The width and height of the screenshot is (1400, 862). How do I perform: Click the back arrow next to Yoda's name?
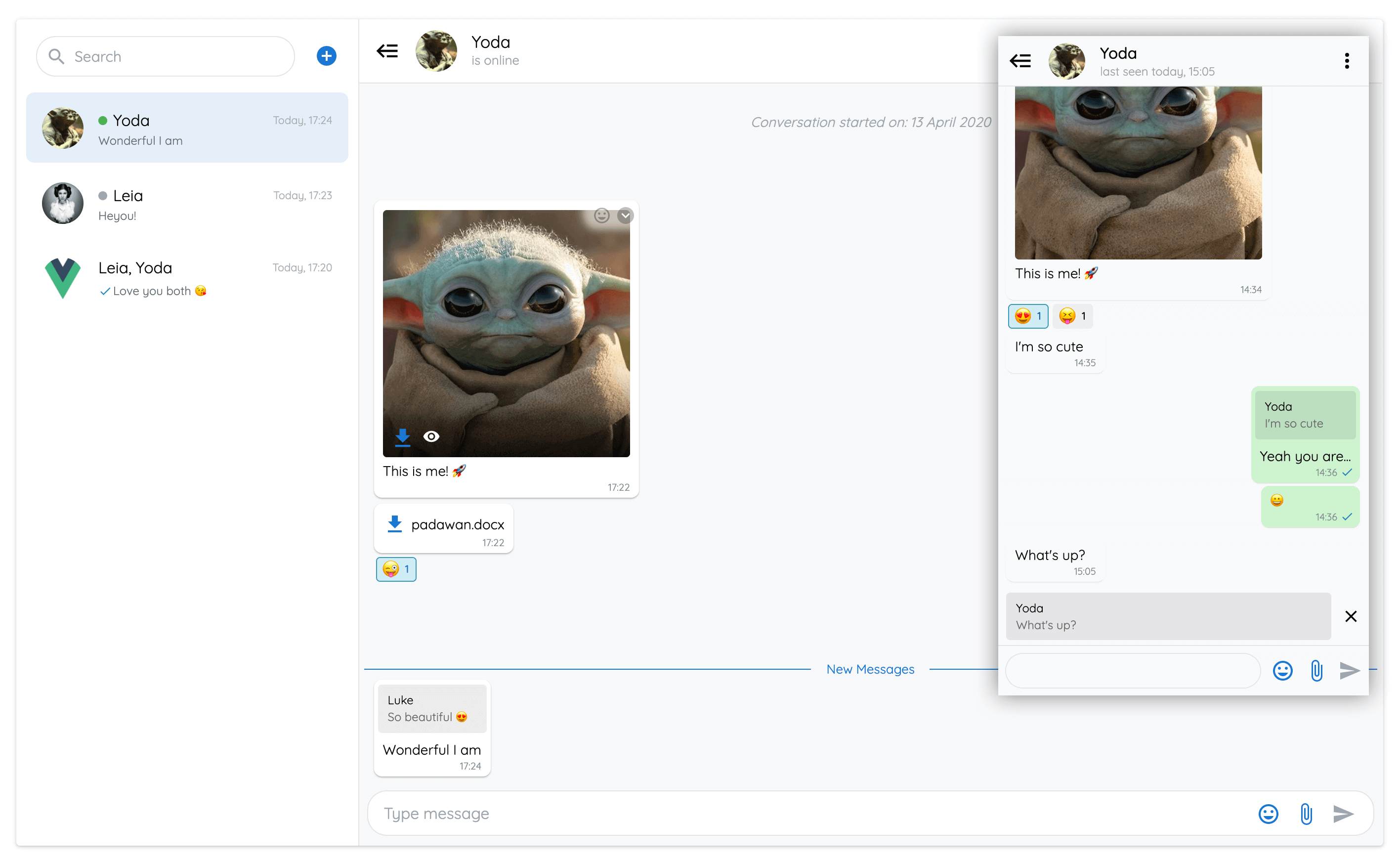(x=387, y=51)
